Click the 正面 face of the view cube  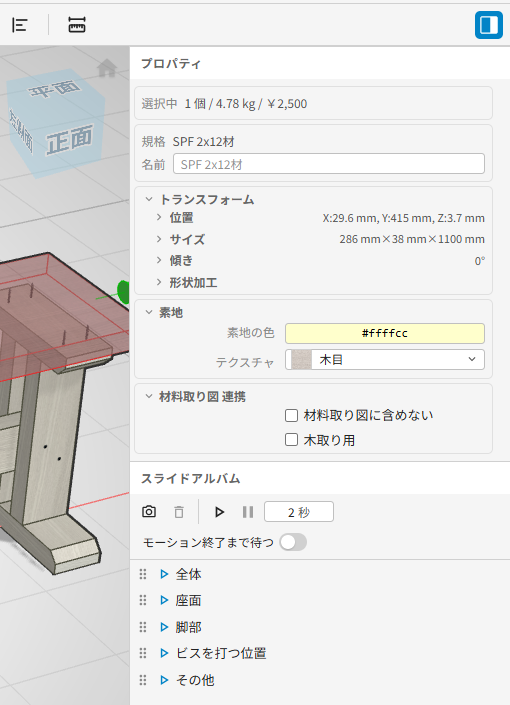[x=70, y=139]
